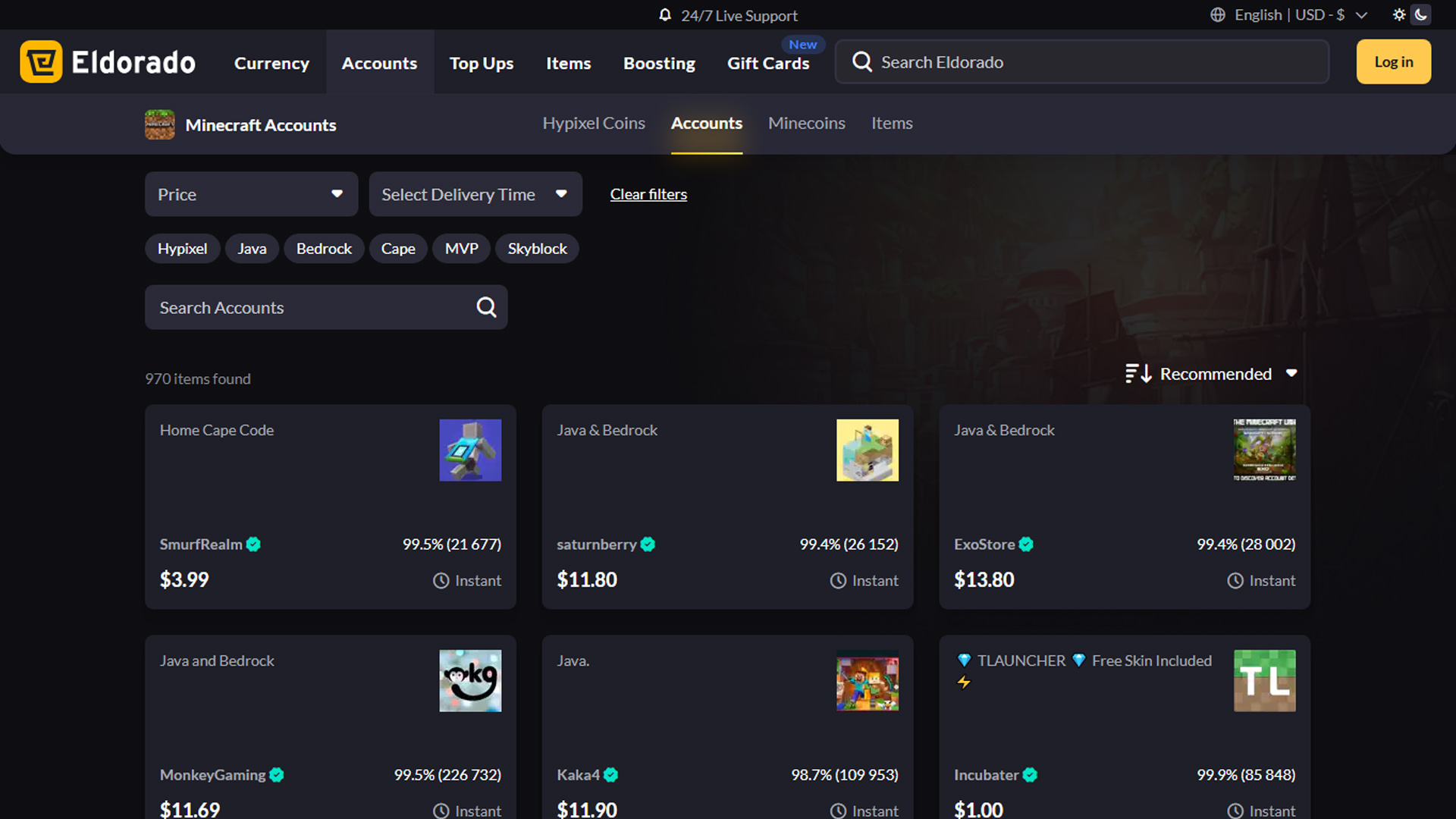Toggle the Java filter chip

tap(252, 248)
